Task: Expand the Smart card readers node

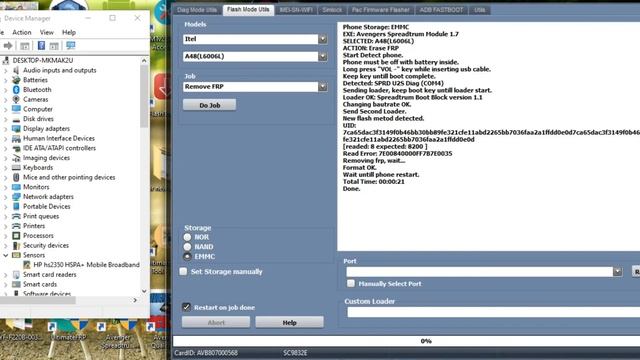Action: click(6, 275)
